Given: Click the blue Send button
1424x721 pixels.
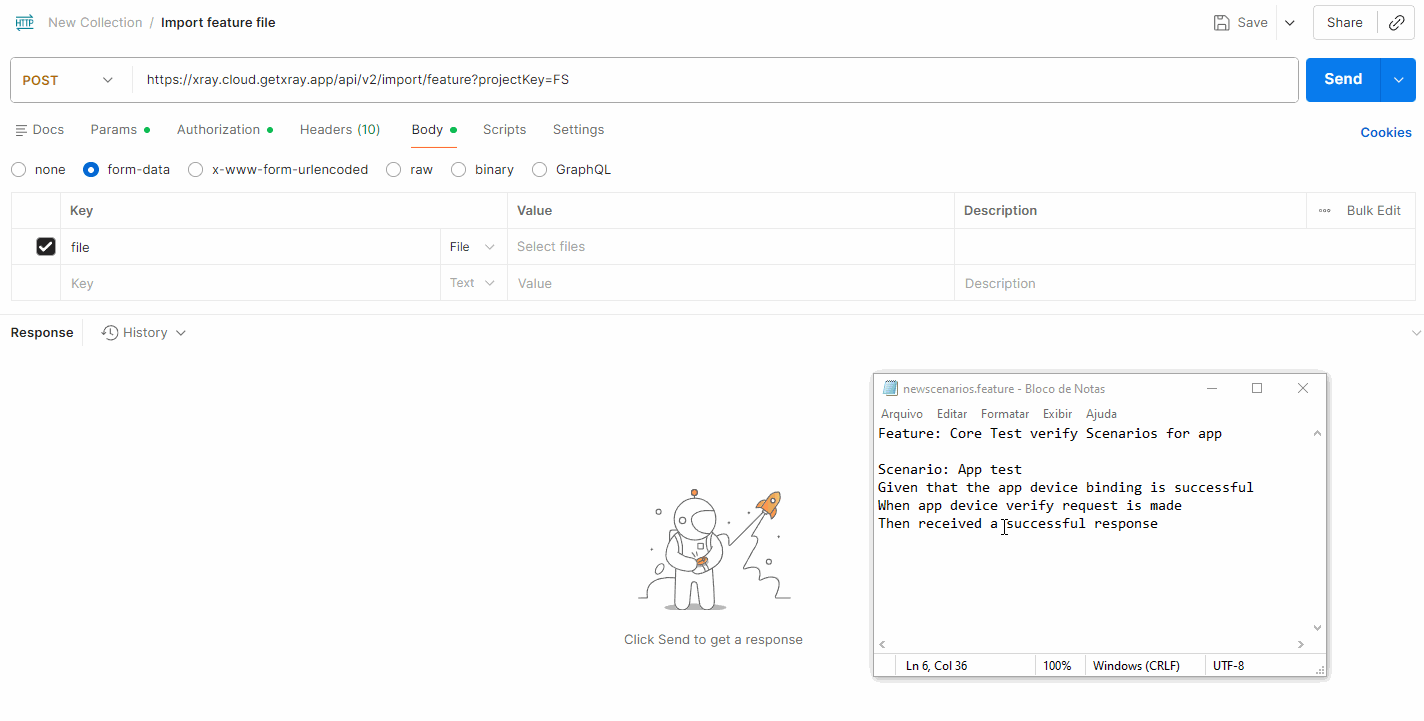Looking at the screenshot, I should tap(1342, 80).
